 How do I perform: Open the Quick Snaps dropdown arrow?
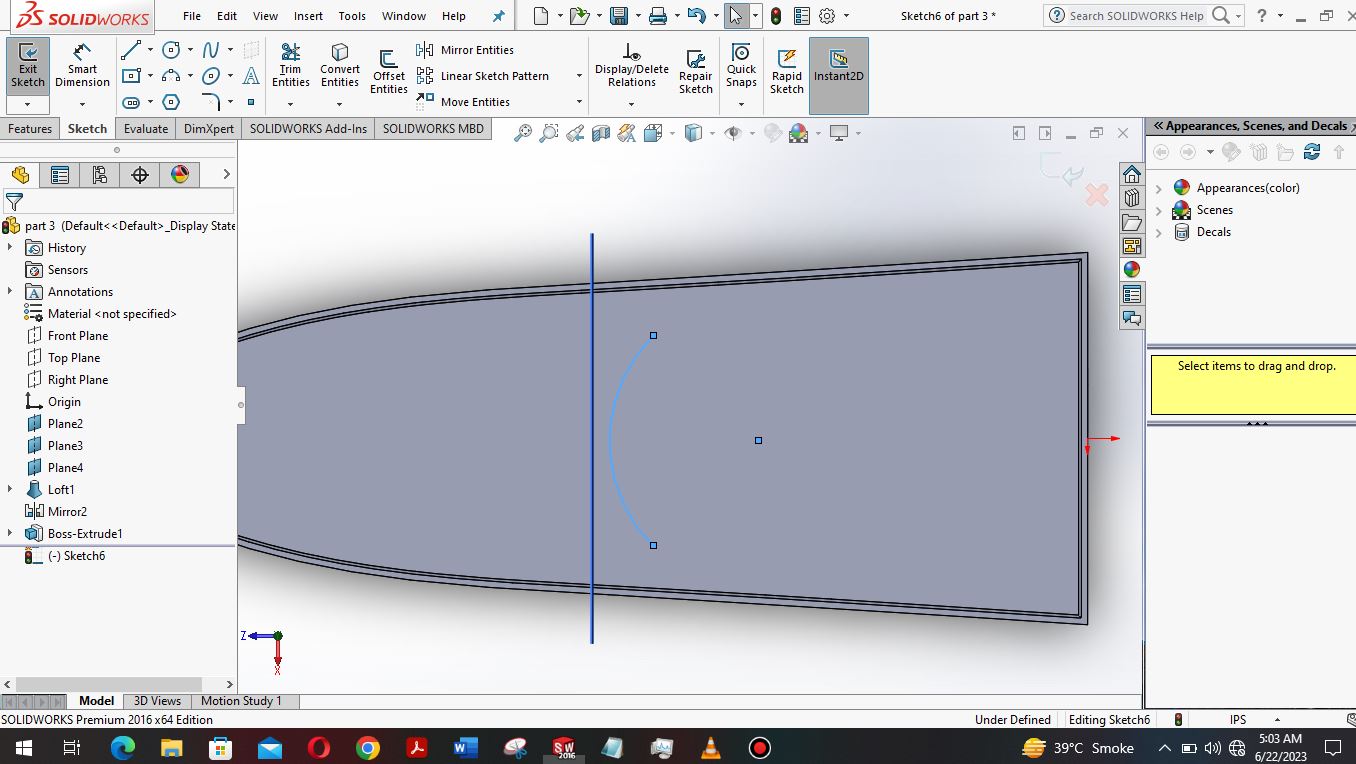click(741, 104)
